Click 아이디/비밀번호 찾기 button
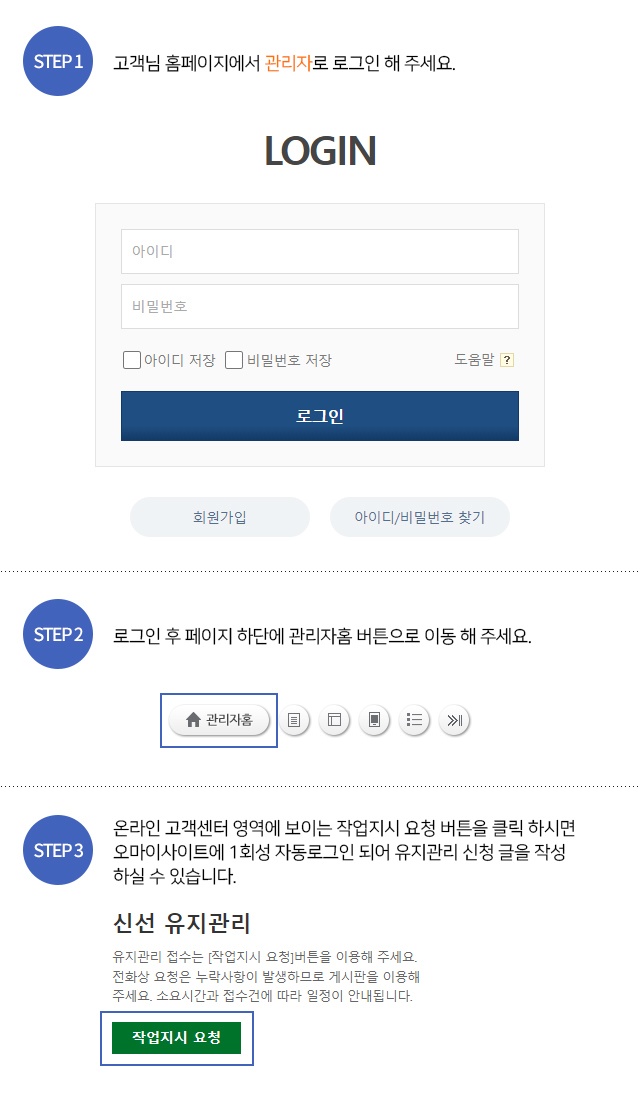Image resolution: width=640 pixels, height=1107 pixels. tap(420, 518)
